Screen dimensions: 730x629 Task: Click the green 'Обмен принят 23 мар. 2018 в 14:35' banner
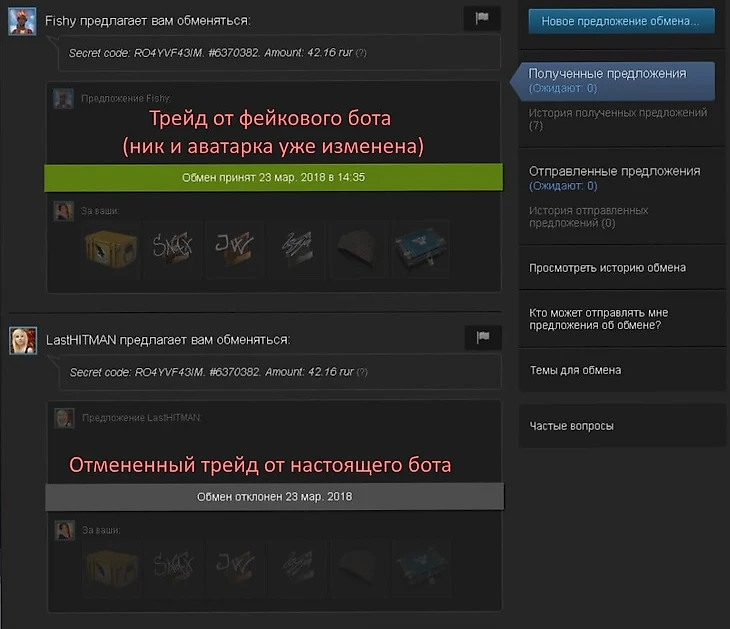tap(273, 177)
